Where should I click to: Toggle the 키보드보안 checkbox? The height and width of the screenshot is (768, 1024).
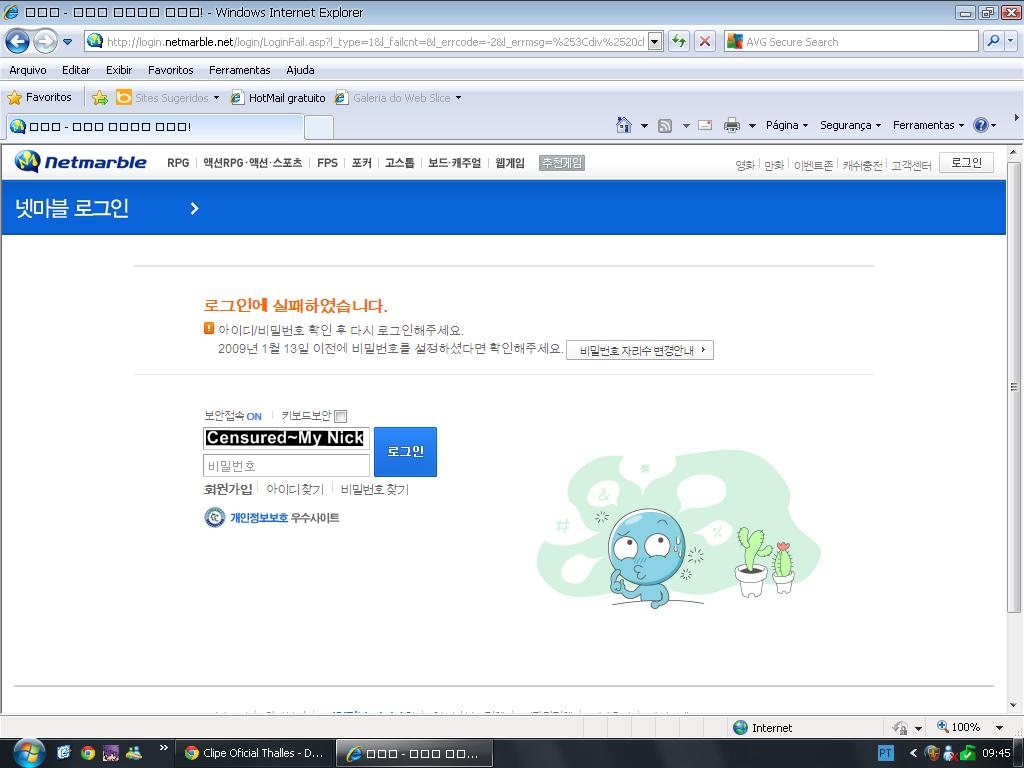tap(340, 416)
